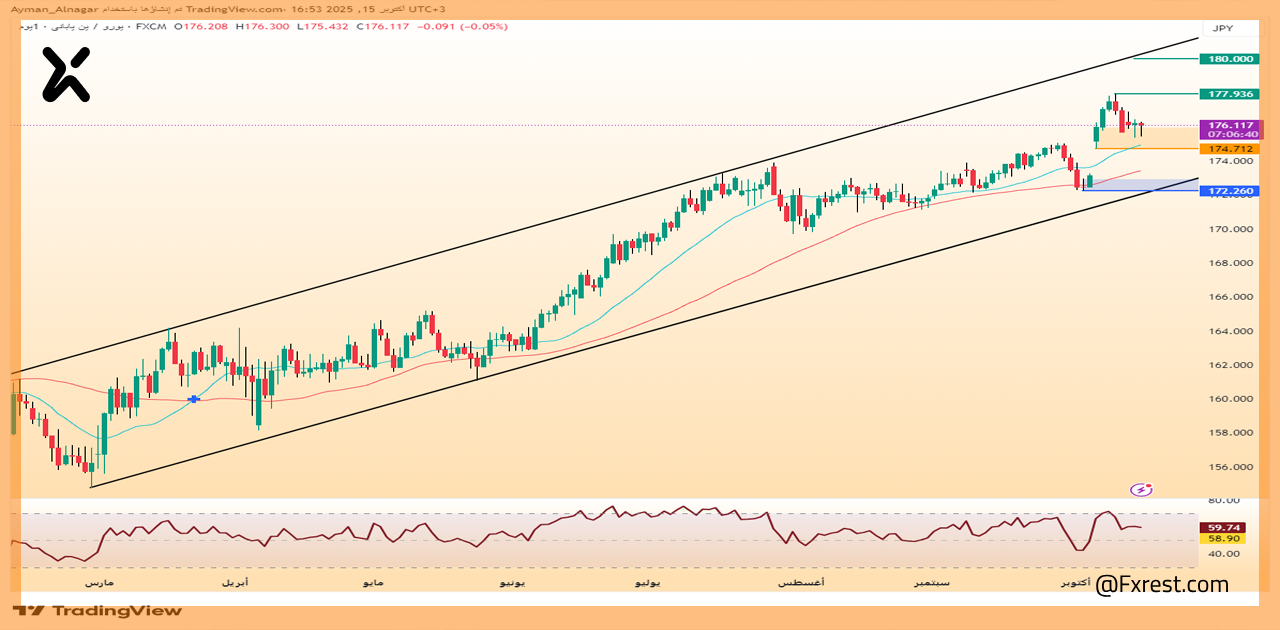Click the 160.000 level on price scale
This screenshot has width=1280, height=630.
(1229, 399)
